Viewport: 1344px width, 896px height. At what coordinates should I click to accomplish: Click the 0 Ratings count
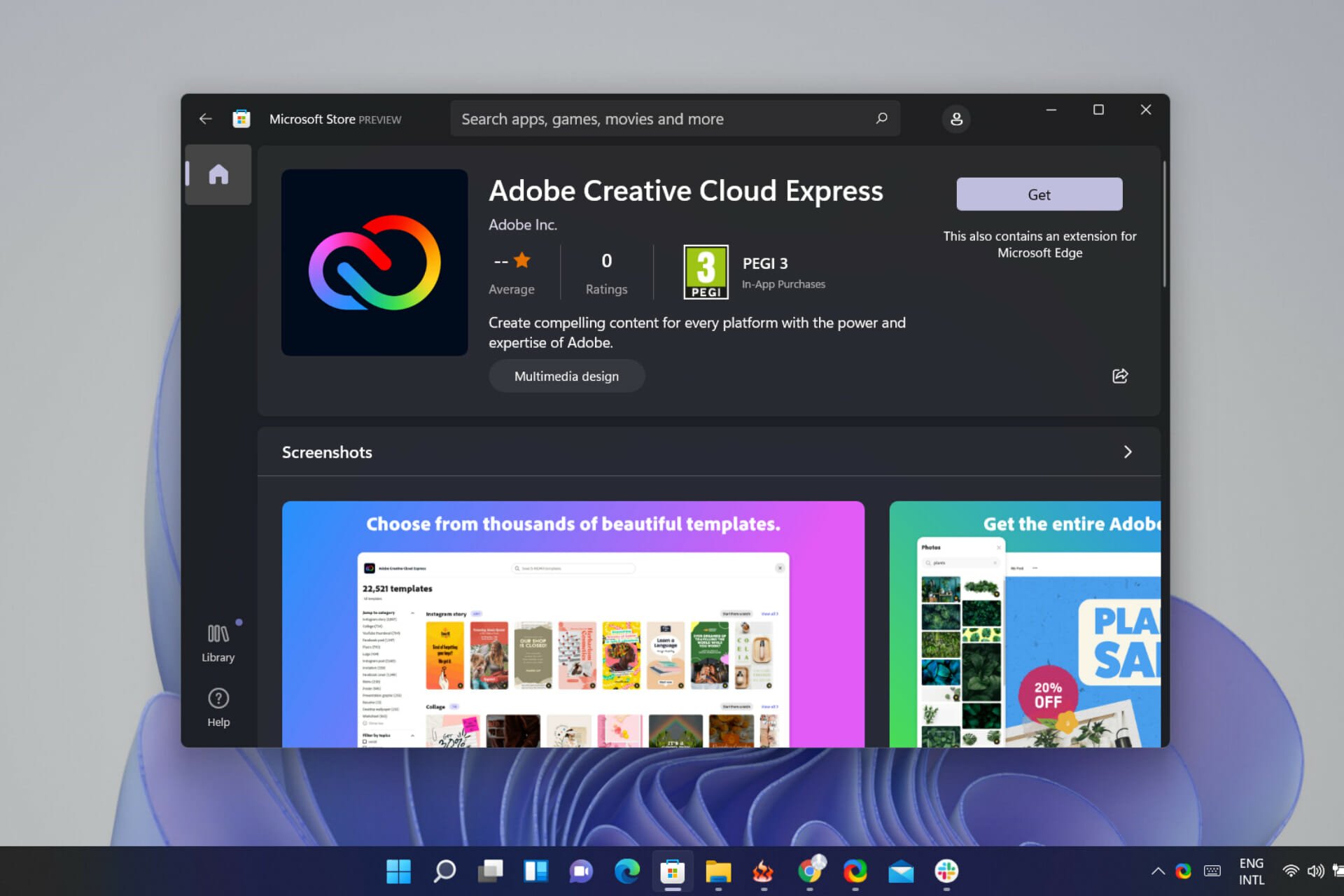[606, 272]
